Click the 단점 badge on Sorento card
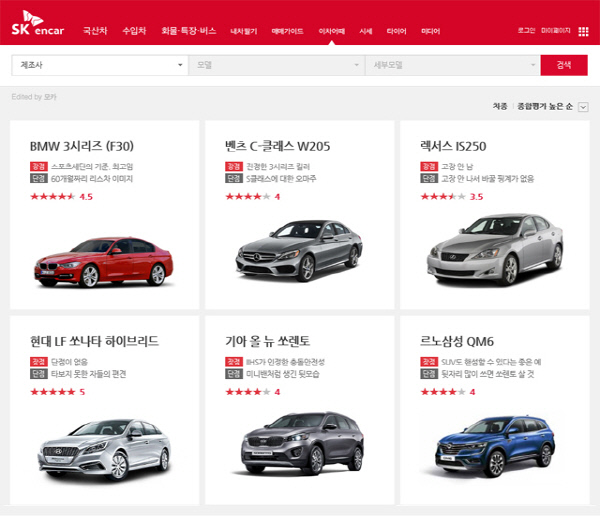This screenshot has height=516, width=600. [x=234, y=374]
